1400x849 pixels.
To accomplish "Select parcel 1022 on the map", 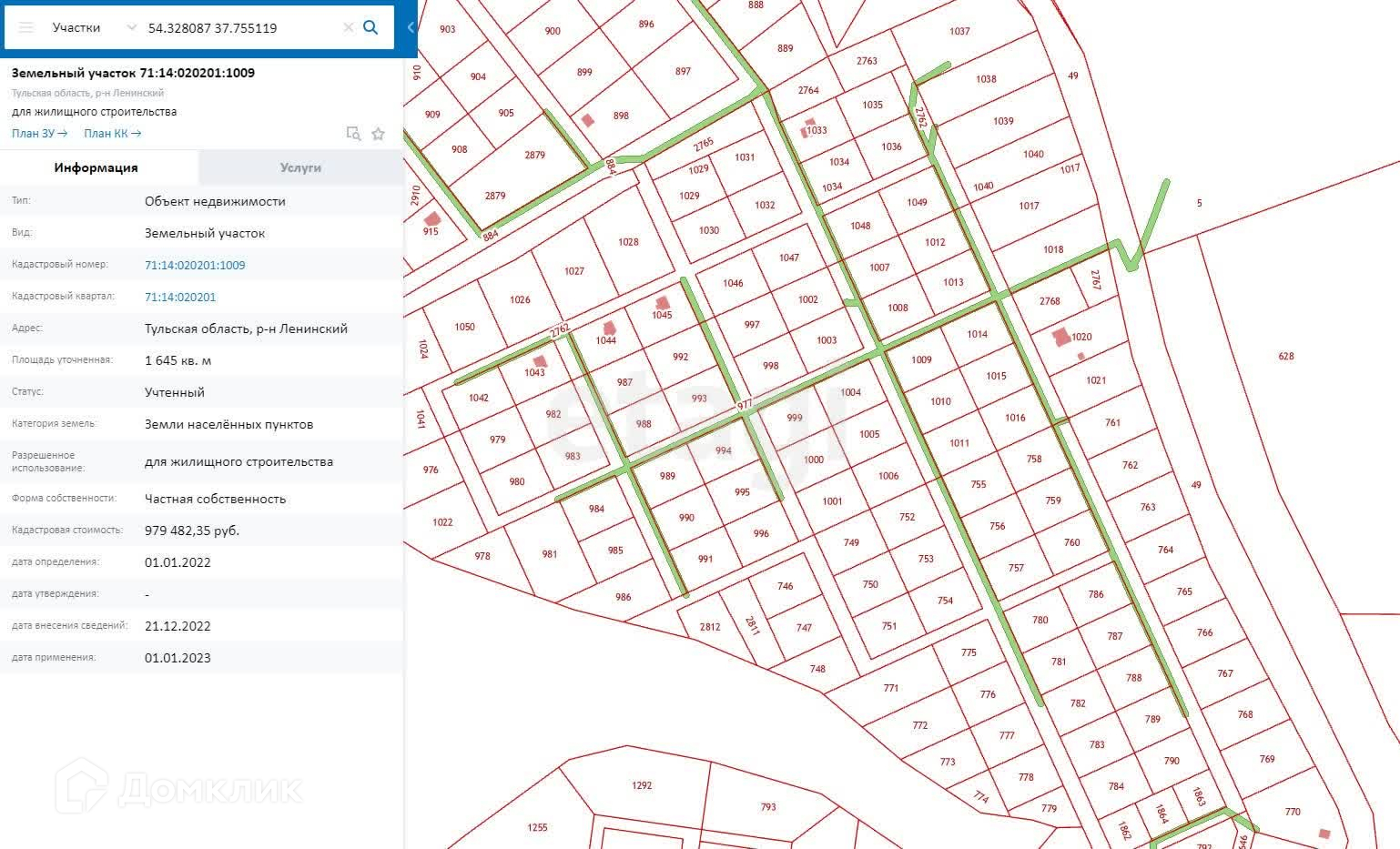I will [x=442, y=522].
